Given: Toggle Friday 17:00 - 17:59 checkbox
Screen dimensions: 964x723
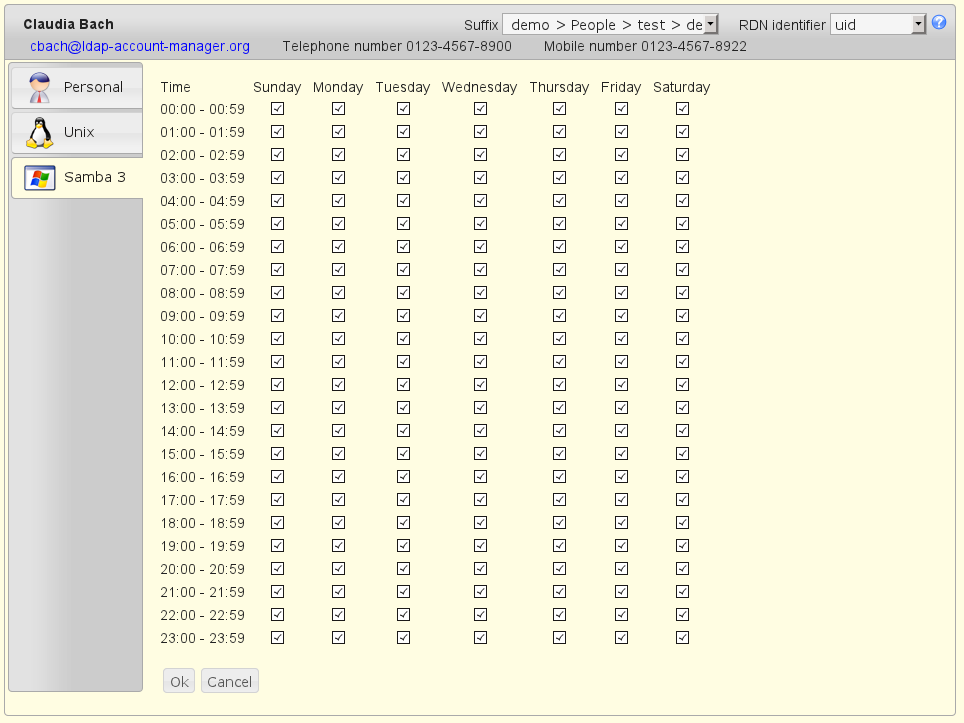Looking at the screenshot, I should [621, 500].
